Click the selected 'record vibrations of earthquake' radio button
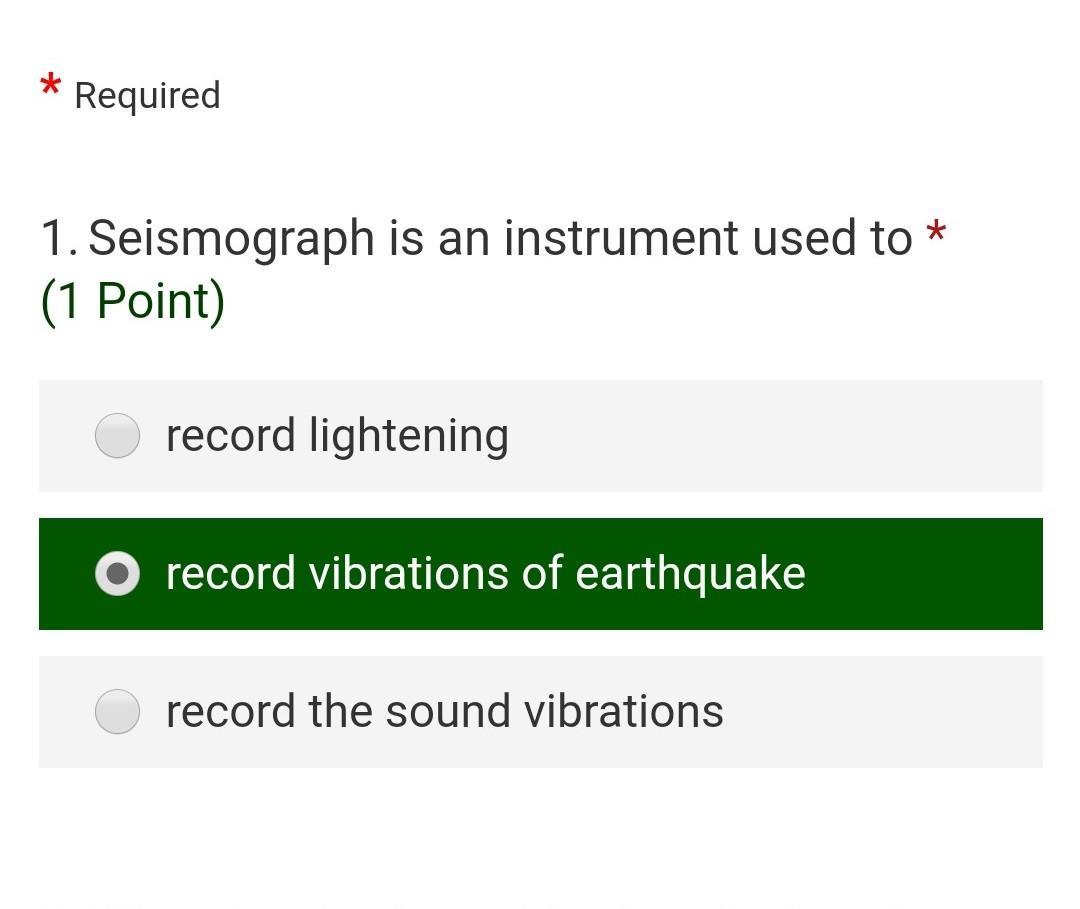Image resolution: width=1080 pixels, height=909 pixels. click(117, 574)
